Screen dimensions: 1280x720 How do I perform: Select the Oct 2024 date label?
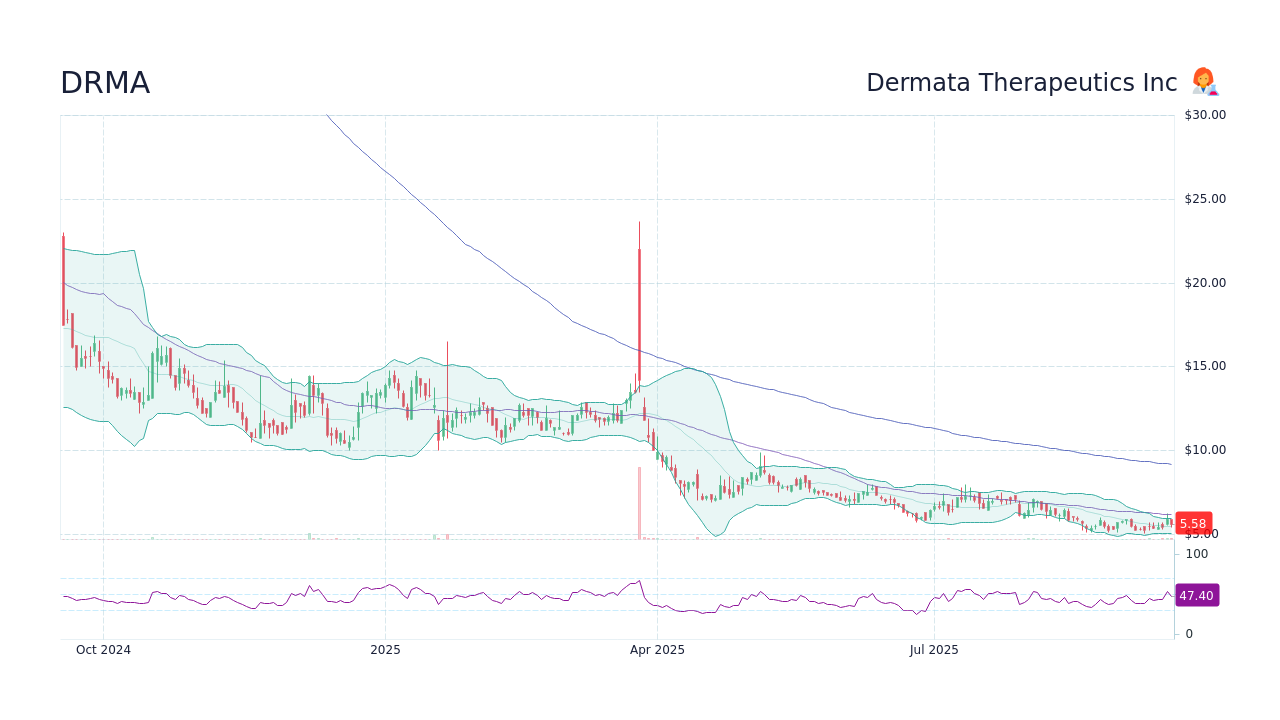tap(104, 650)
